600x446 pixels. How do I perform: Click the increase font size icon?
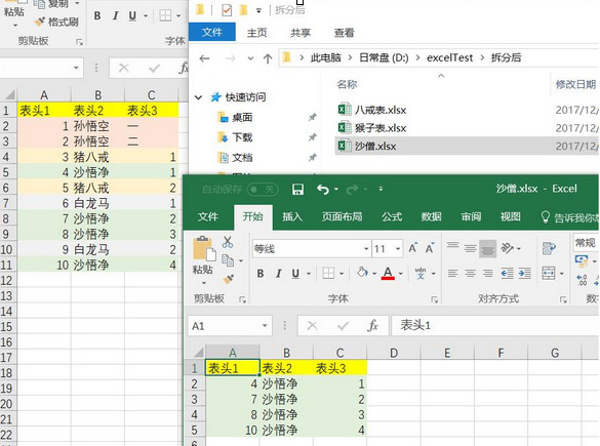pos(412,248)
